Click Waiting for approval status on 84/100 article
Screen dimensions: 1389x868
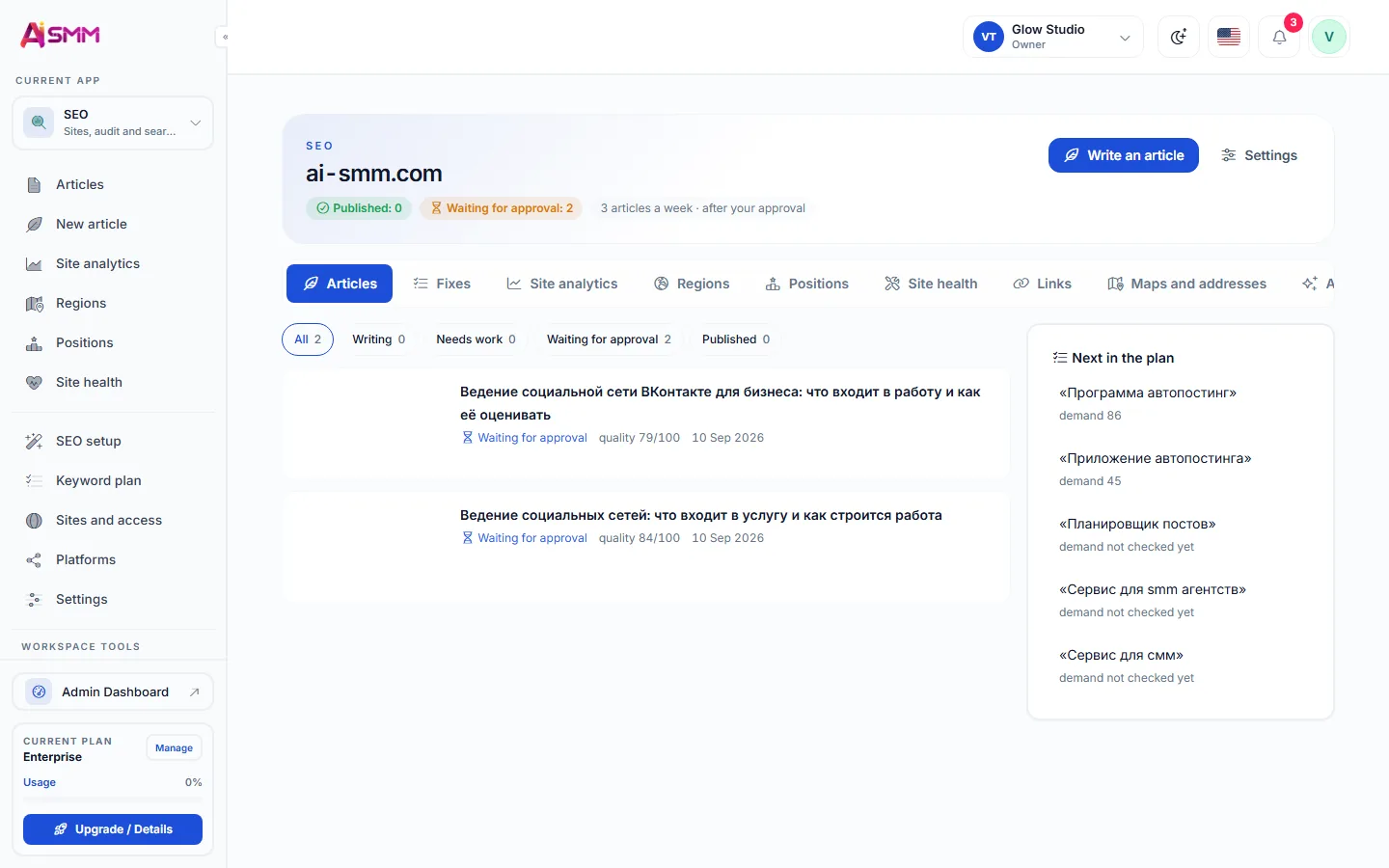pos(525,538)
